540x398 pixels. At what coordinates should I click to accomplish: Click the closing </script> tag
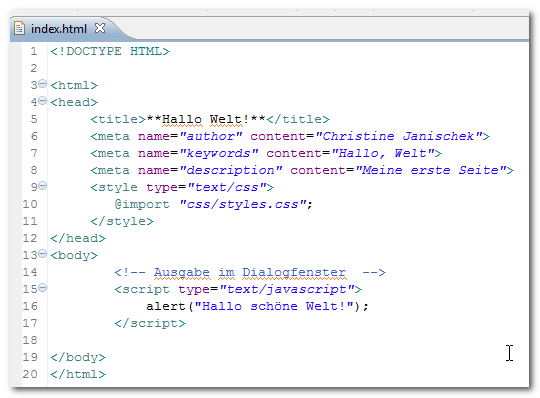(x=150, y=323)
